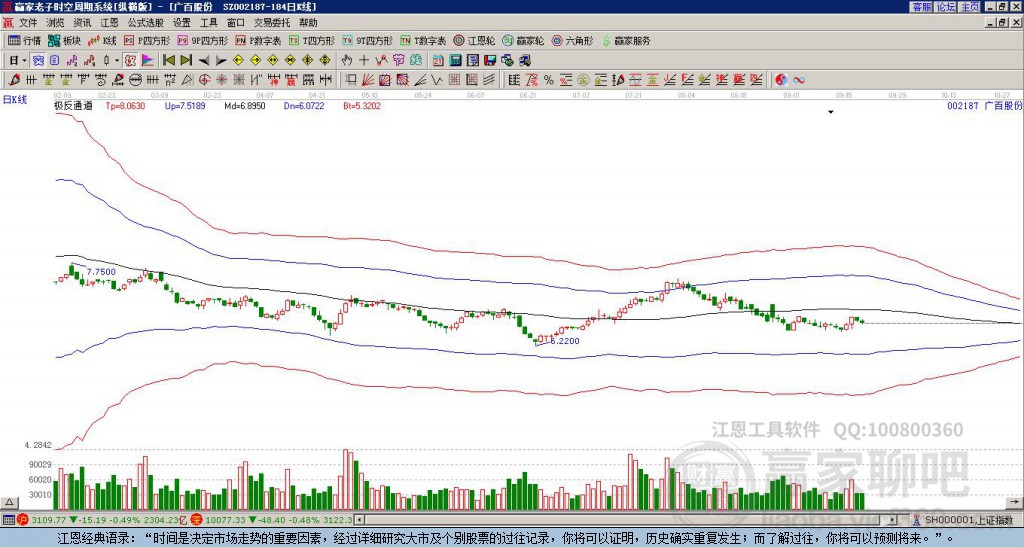Click the floppy disk save icon
The width and height of the screenshot is (1024, 548).
coord(490,61)
